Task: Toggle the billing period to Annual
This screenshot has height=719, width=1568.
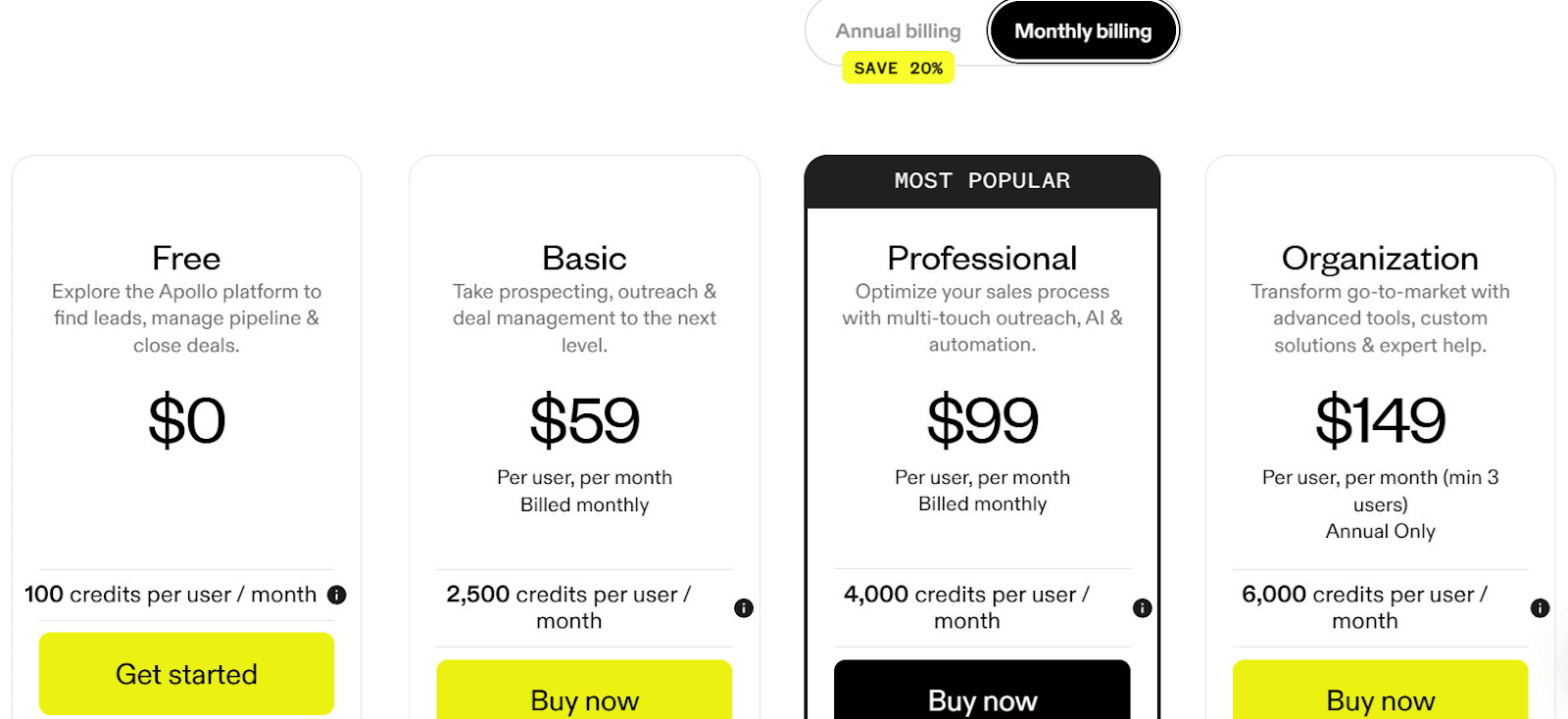Action: pos(897,30)
